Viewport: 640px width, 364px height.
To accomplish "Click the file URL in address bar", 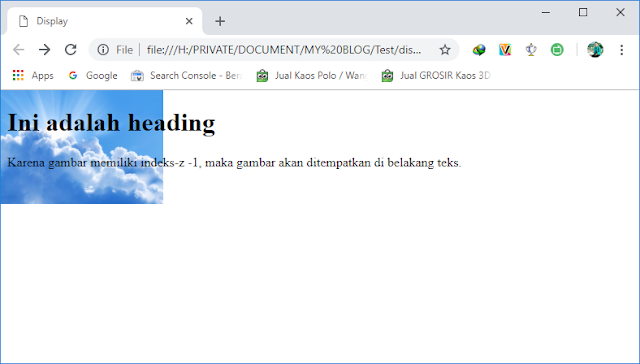I will tap(284, 50).
